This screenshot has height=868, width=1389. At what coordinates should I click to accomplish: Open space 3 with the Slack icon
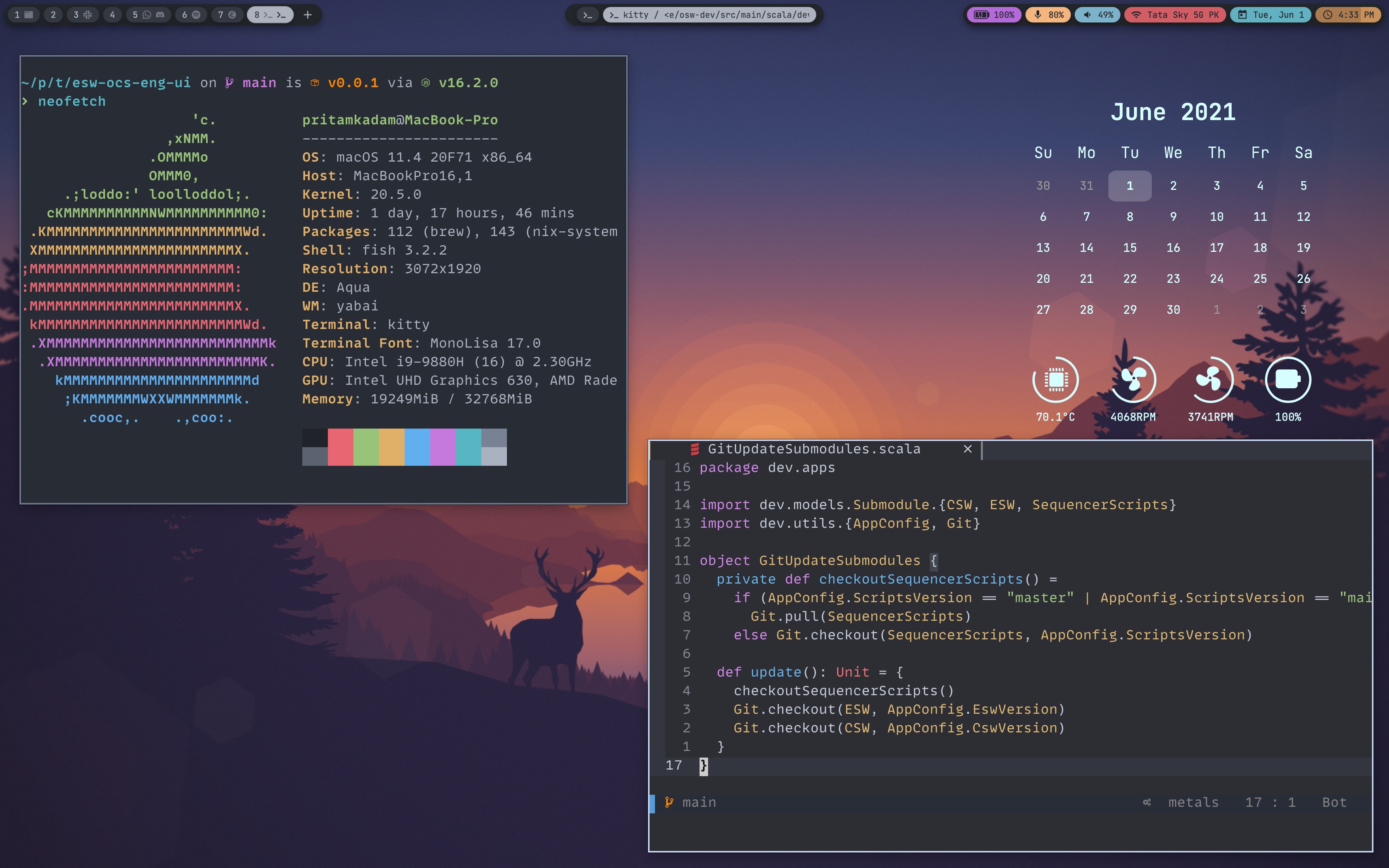pyautogui.click(x=83, y=15)
